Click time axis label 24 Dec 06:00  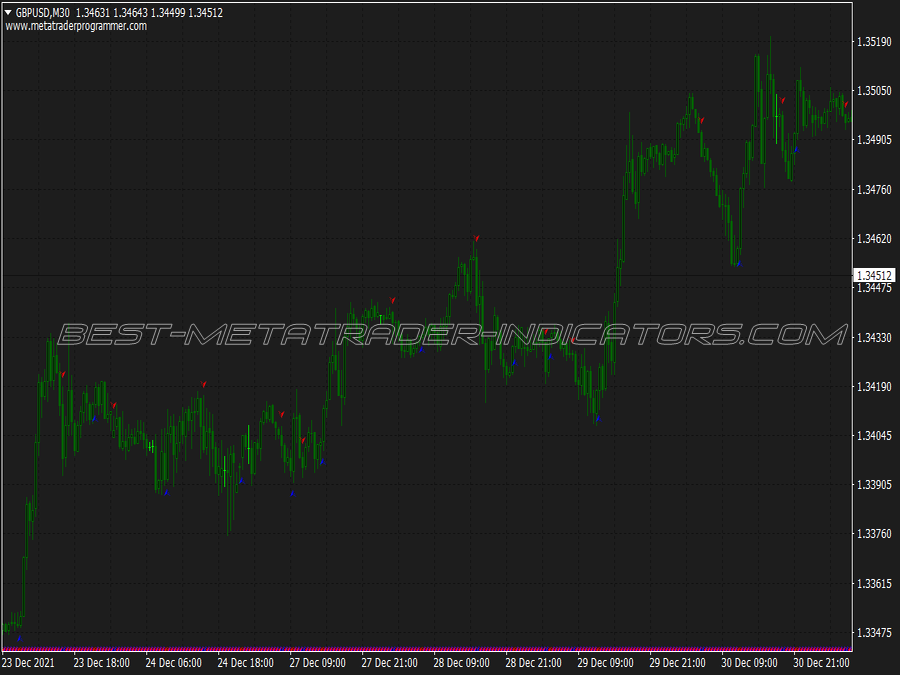click(173, 663)
